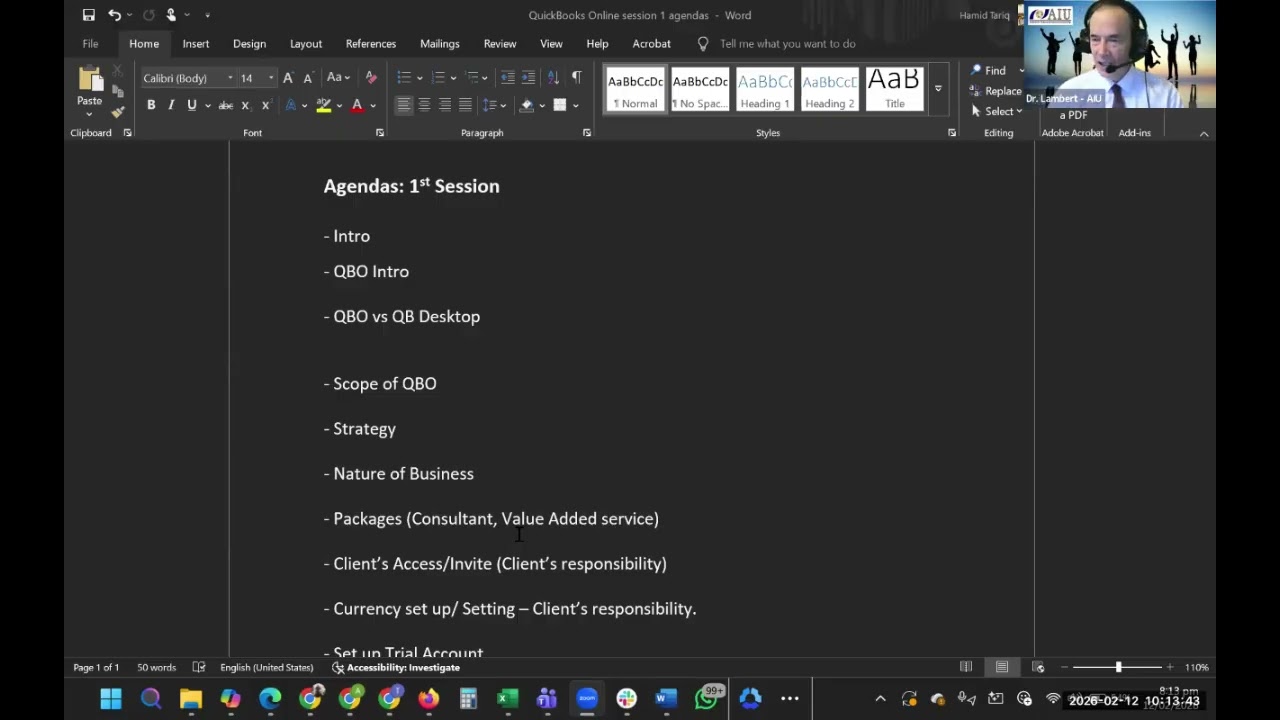Image resolution: width=1280 pixels, height=720 pixels.
Task: Click the Sort icon in Paragraph group
Action: click(553, 78)
